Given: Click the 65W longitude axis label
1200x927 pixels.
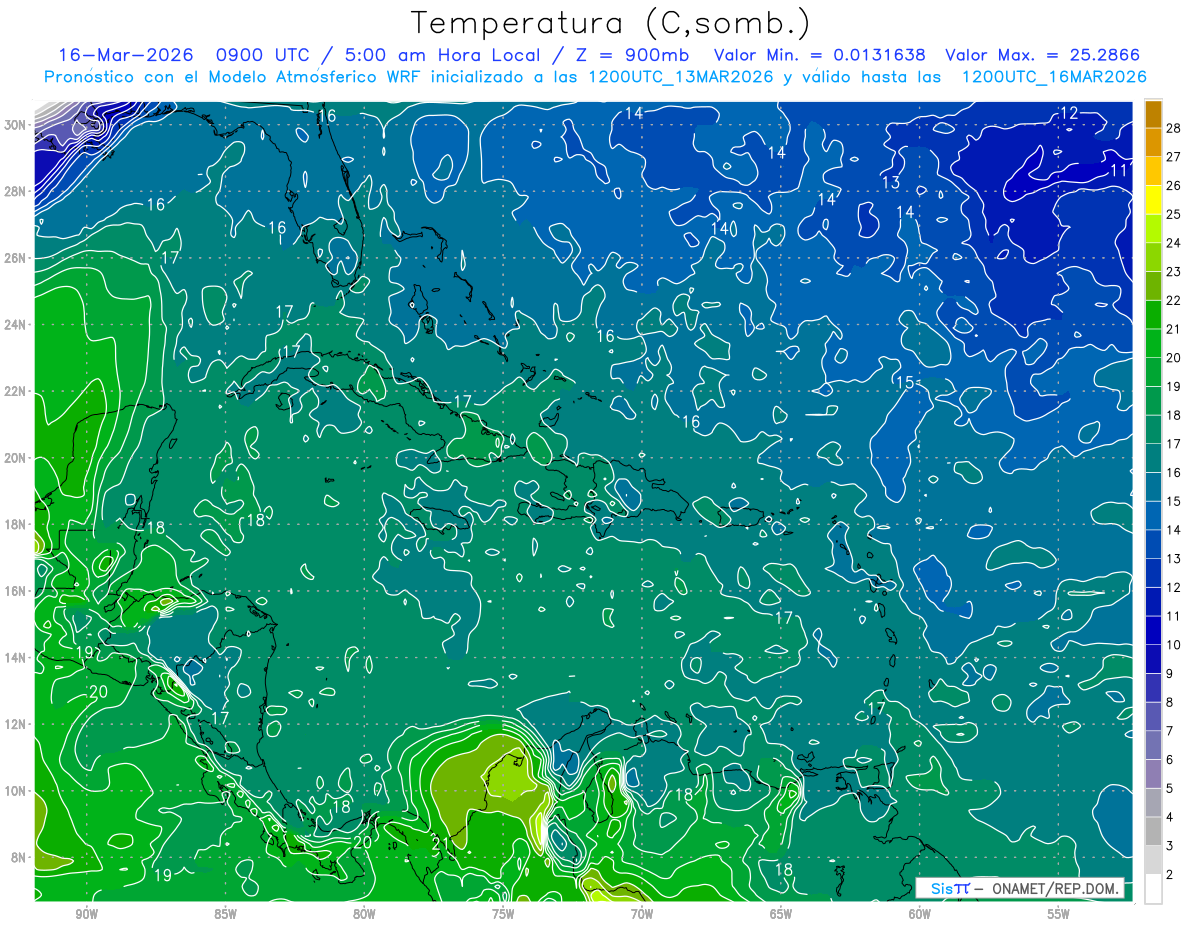Looking at the screenshot, I should tap(781, 914).
